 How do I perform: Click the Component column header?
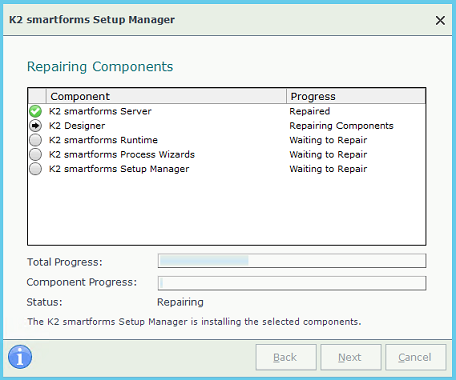click(166, 96)
